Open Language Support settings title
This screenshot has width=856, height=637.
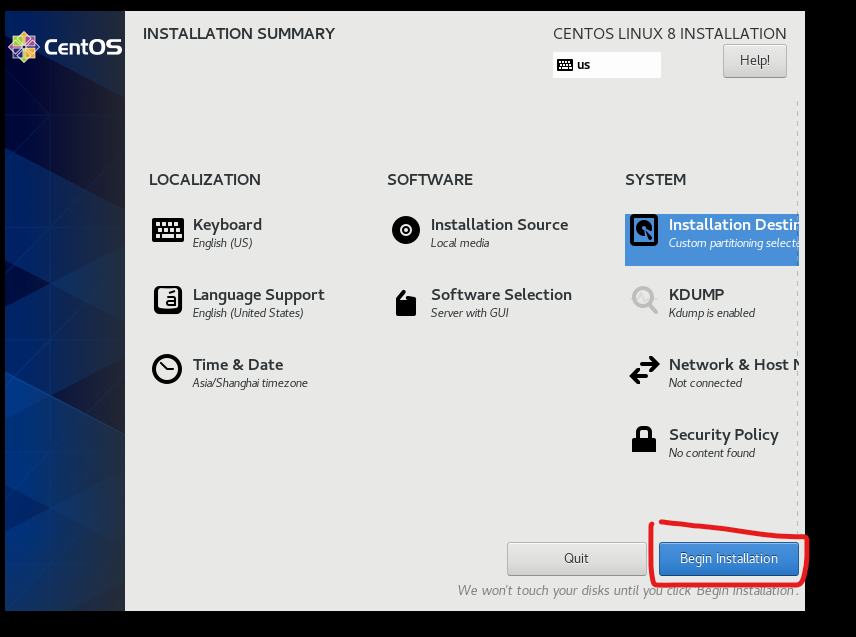(258, 295)
